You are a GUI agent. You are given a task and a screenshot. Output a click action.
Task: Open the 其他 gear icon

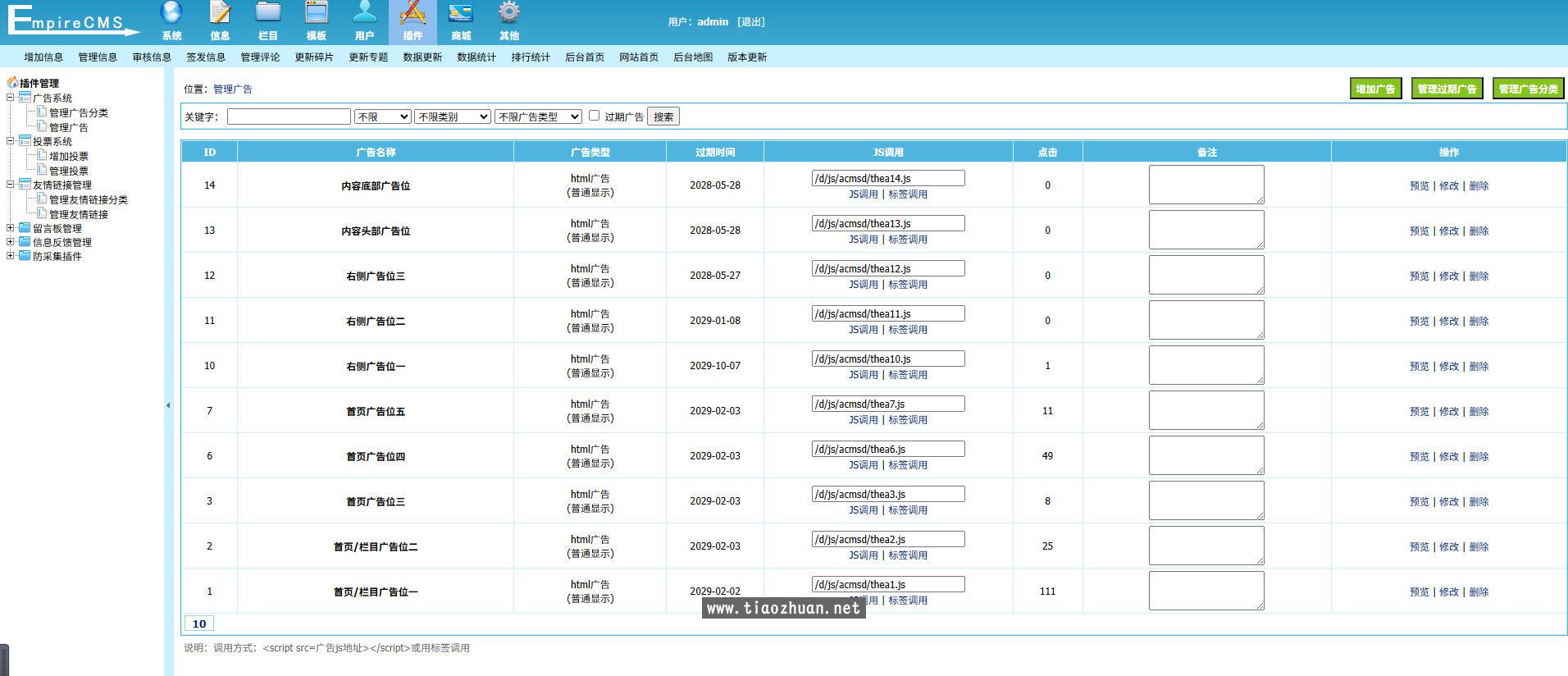pyautogui.click(x=509, y=14)
